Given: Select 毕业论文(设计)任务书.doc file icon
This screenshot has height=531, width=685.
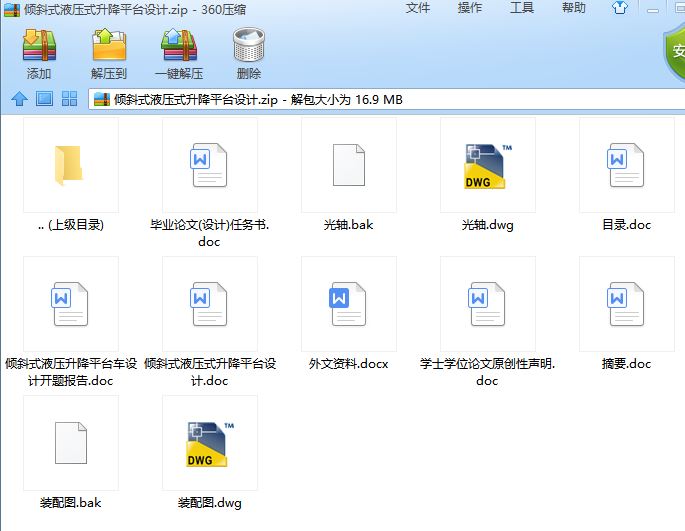Looking at the screenshot, I should click(x=208, y=165).
